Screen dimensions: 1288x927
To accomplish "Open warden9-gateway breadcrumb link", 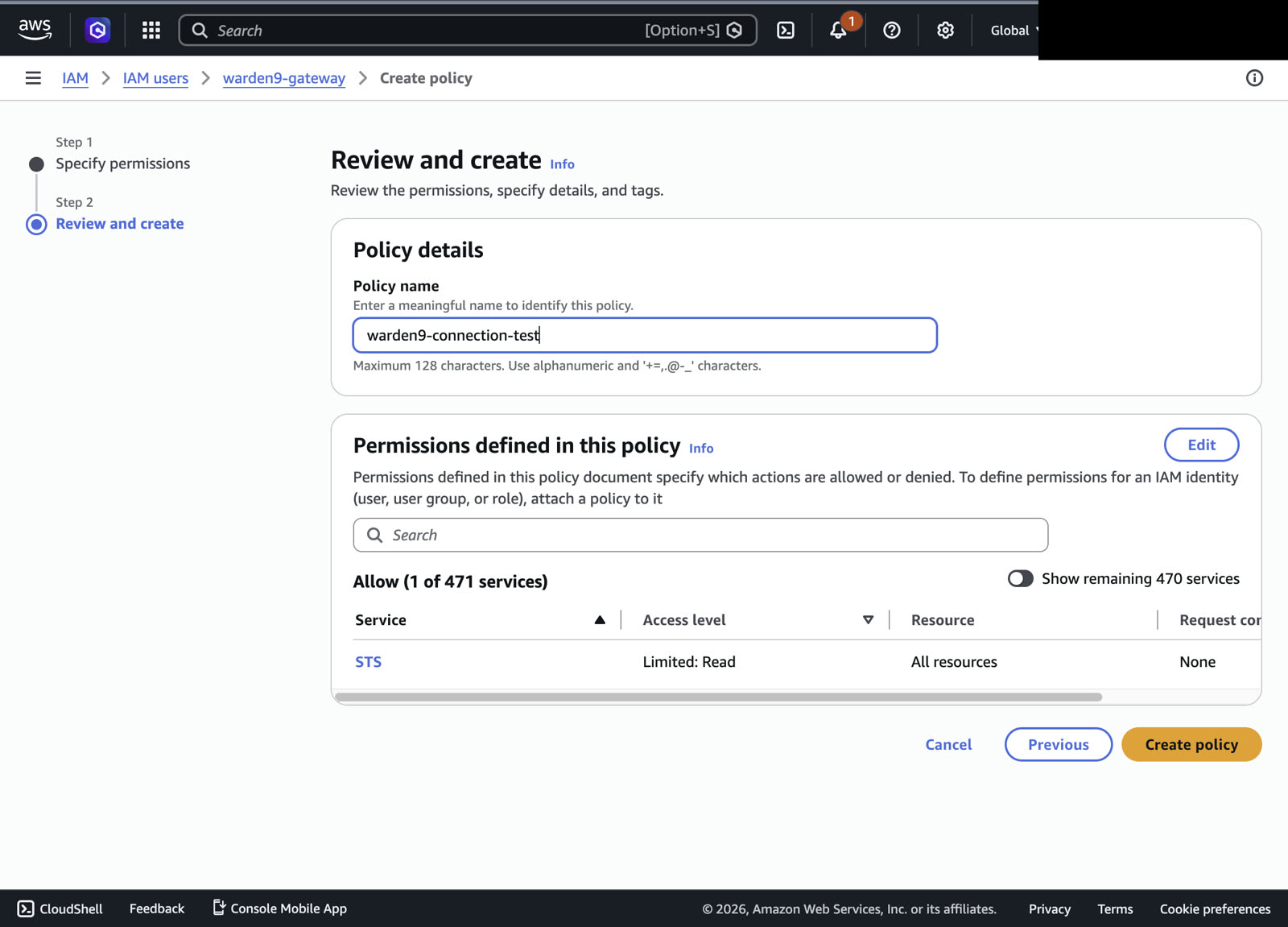I will (x=284, y=78).
